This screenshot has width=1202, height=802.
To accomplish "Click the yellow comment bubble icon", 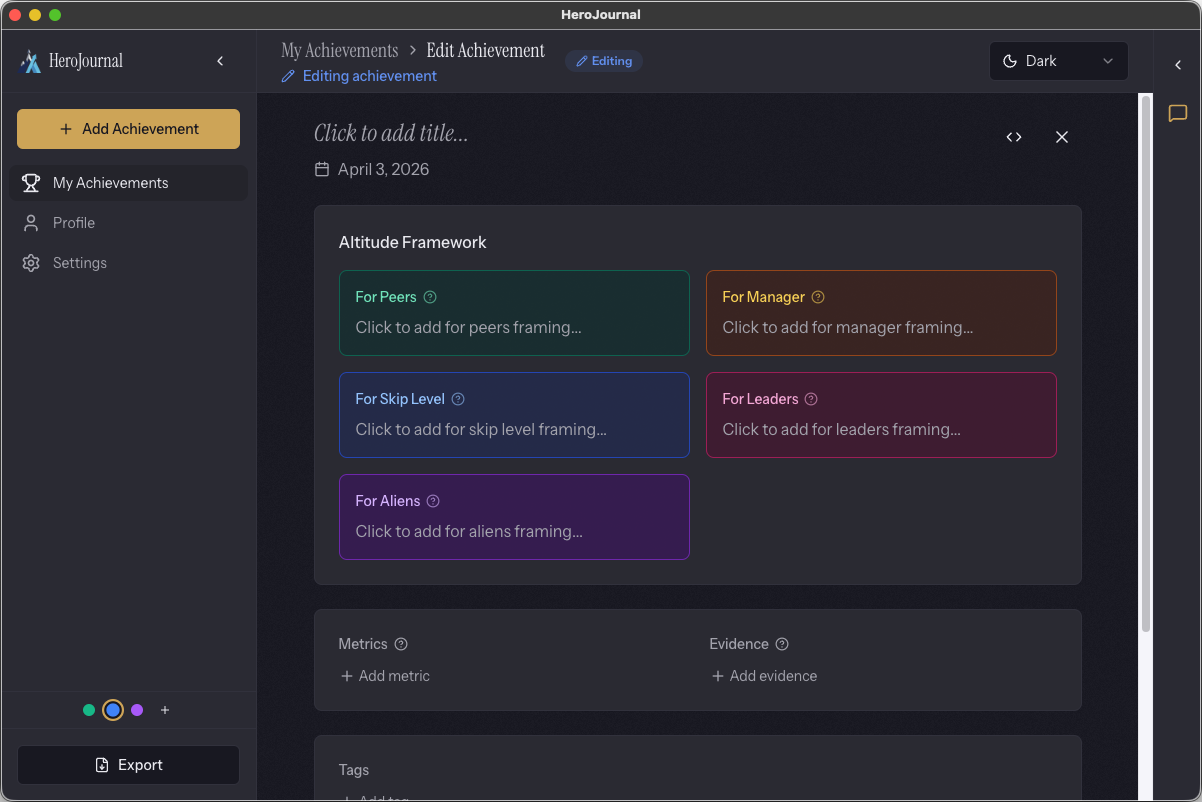I will [1177, 114].
